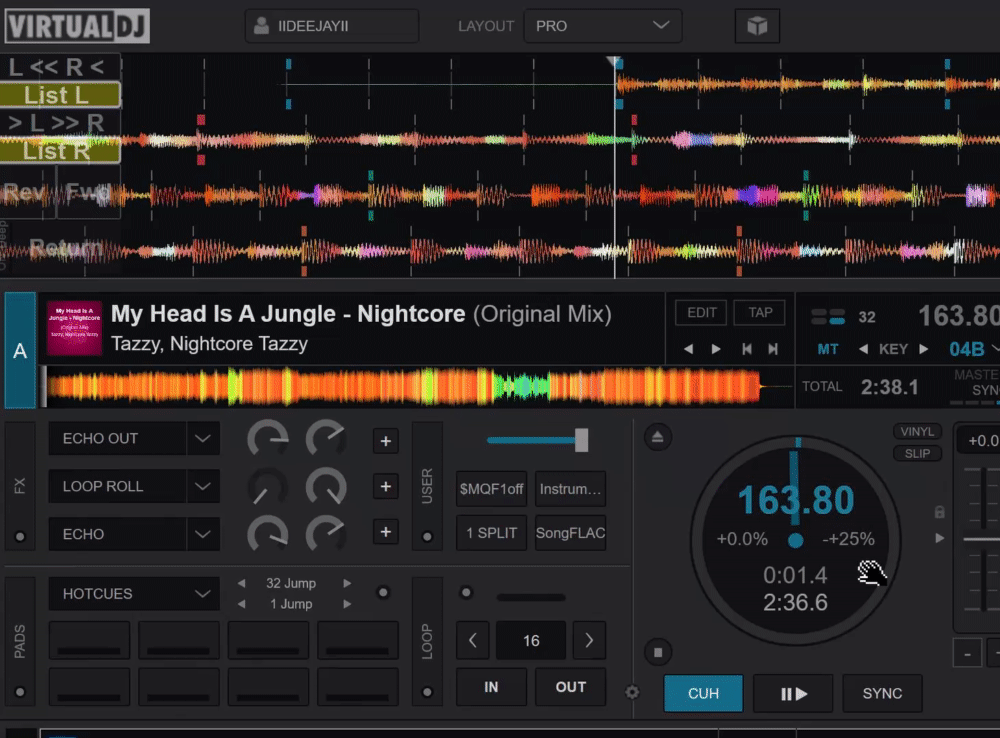Add an effect slot for ECHO OUT with plus

(385, 441)
